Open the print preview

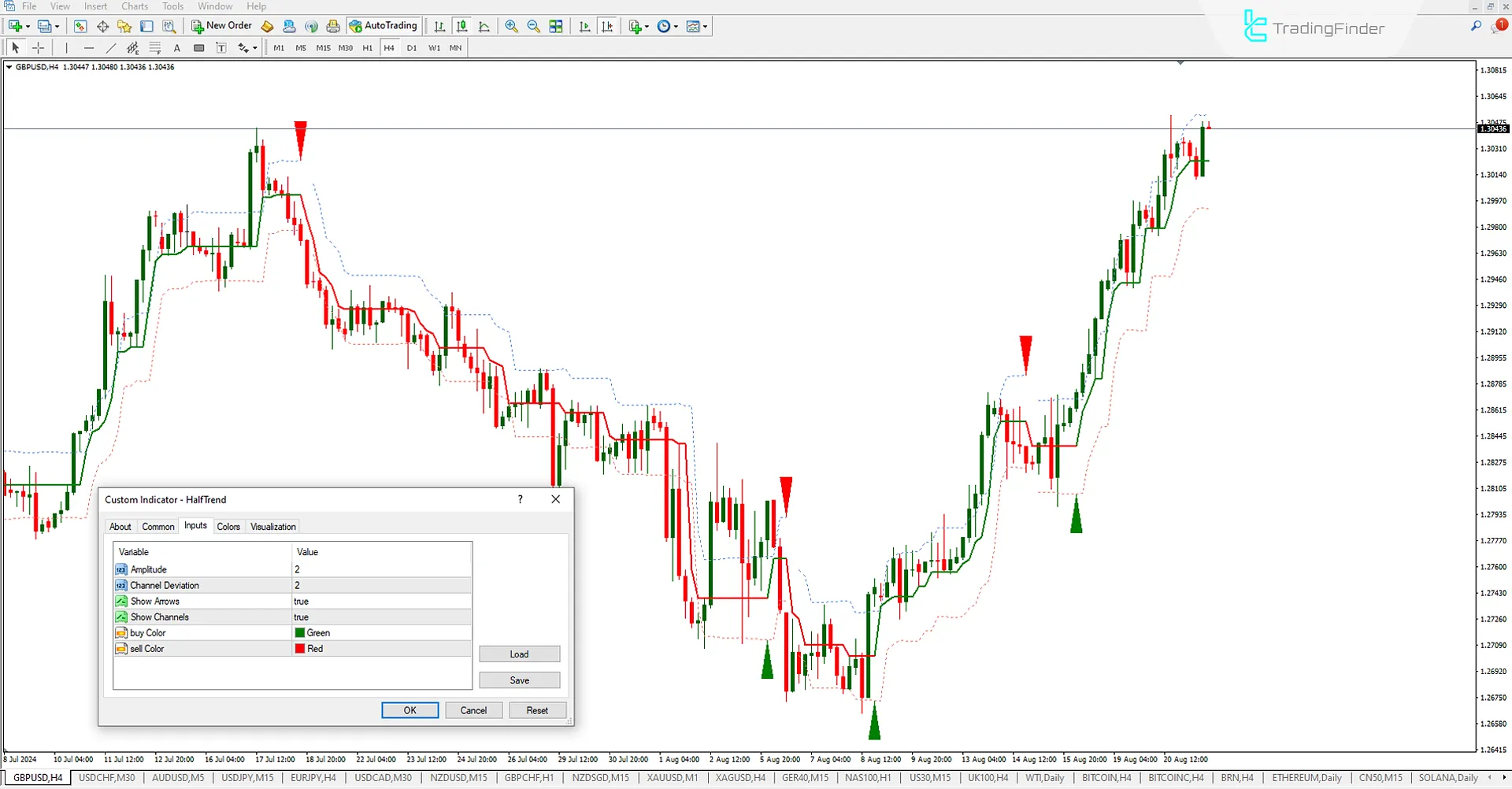[x=333, y=26]
